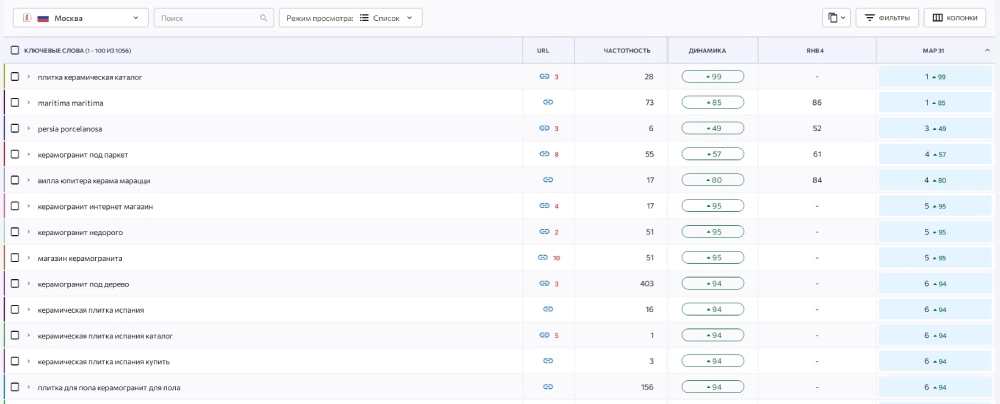Check the керамогранит под паркет row

(x=15, y=154)
